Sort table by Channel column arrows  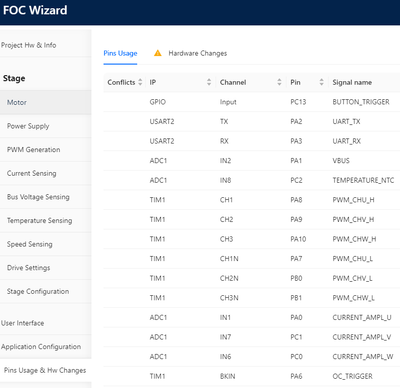(279, 82)
